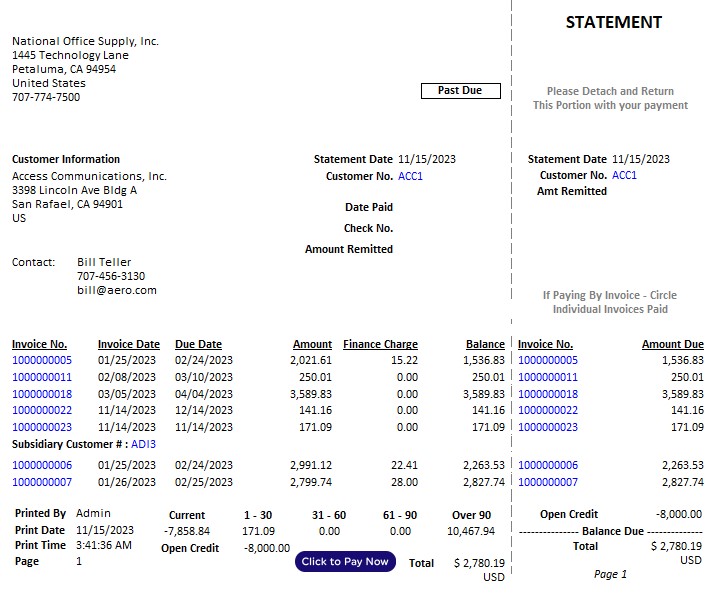Click the Finance Charge column header
Image resolution: width=717 pixels, height=598 pixels.
[380, 344]
